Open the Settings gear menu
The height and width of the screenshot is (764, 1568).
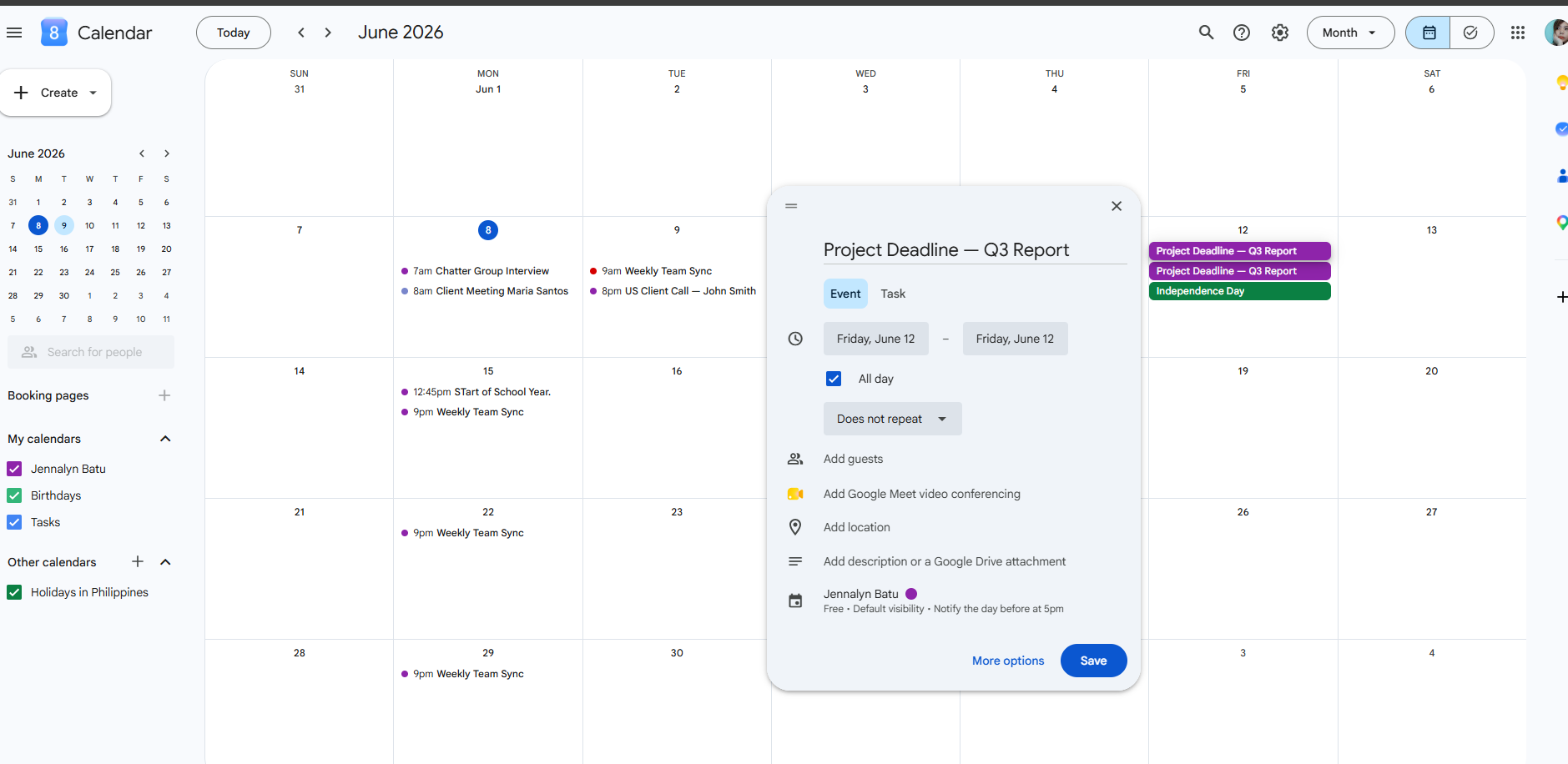coord(1279,33)
